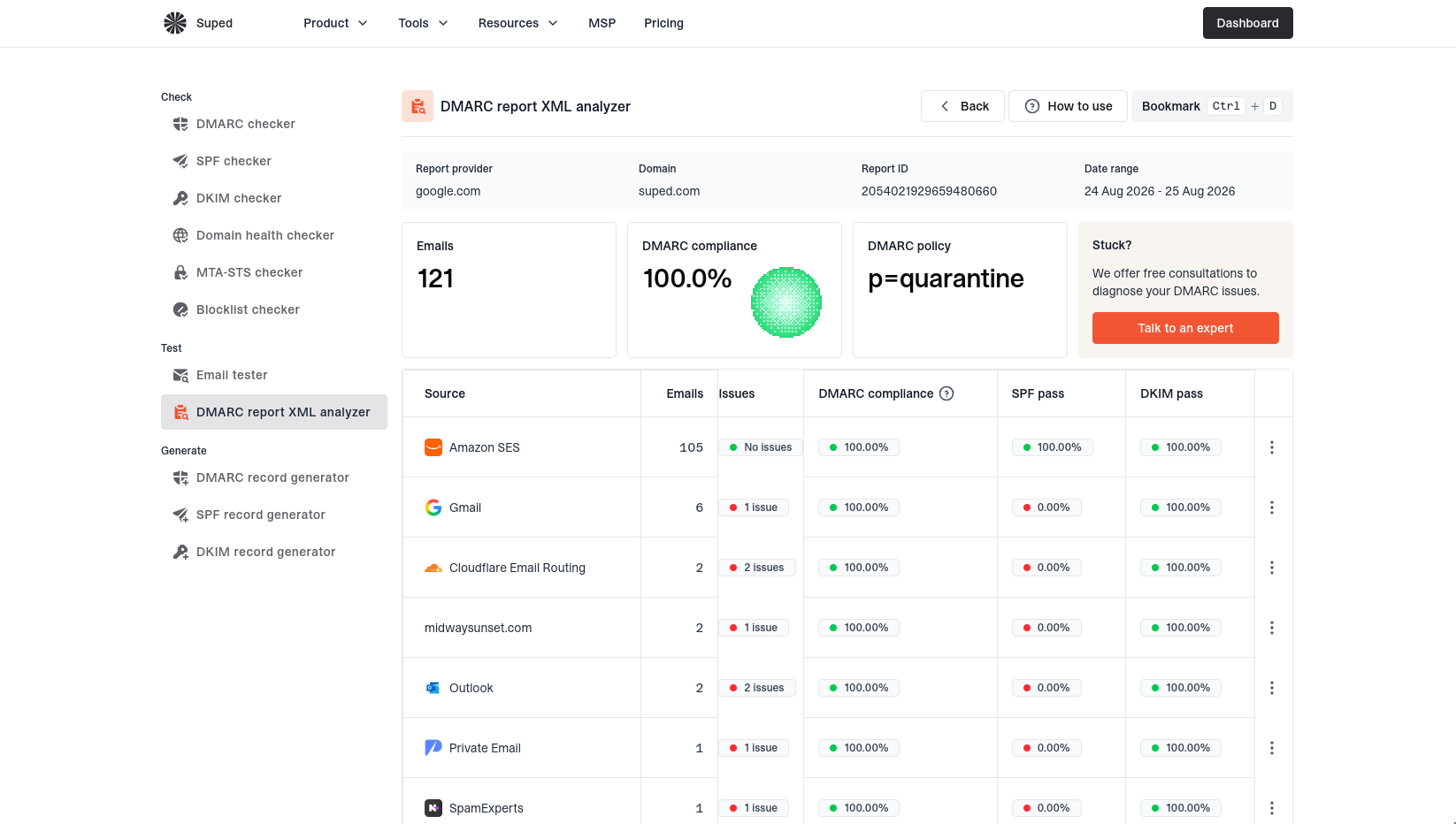This screenshot has width=1456, height=824.
Task: Click the MTA-STS checker lock icon
Action: 180,272
